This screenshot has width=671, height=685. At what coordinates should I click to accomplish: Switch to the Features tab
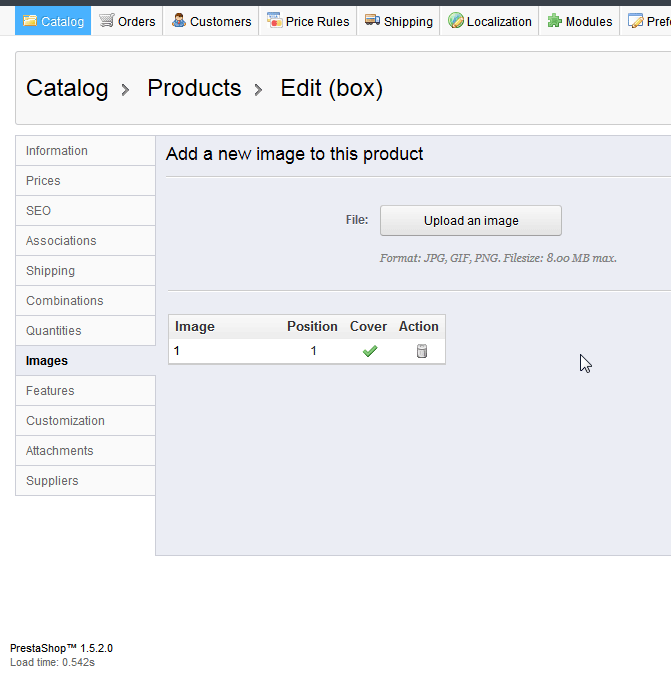coord(50,391)
